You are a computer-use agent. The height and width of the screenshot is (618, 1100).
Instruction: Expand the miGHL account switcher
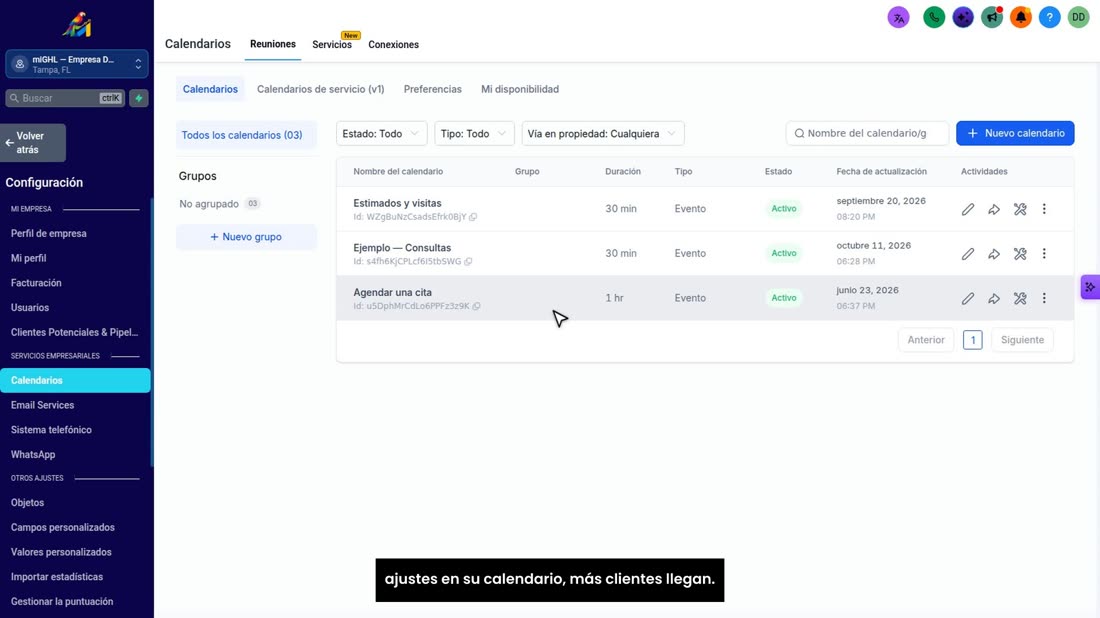[x=76, y=65]
